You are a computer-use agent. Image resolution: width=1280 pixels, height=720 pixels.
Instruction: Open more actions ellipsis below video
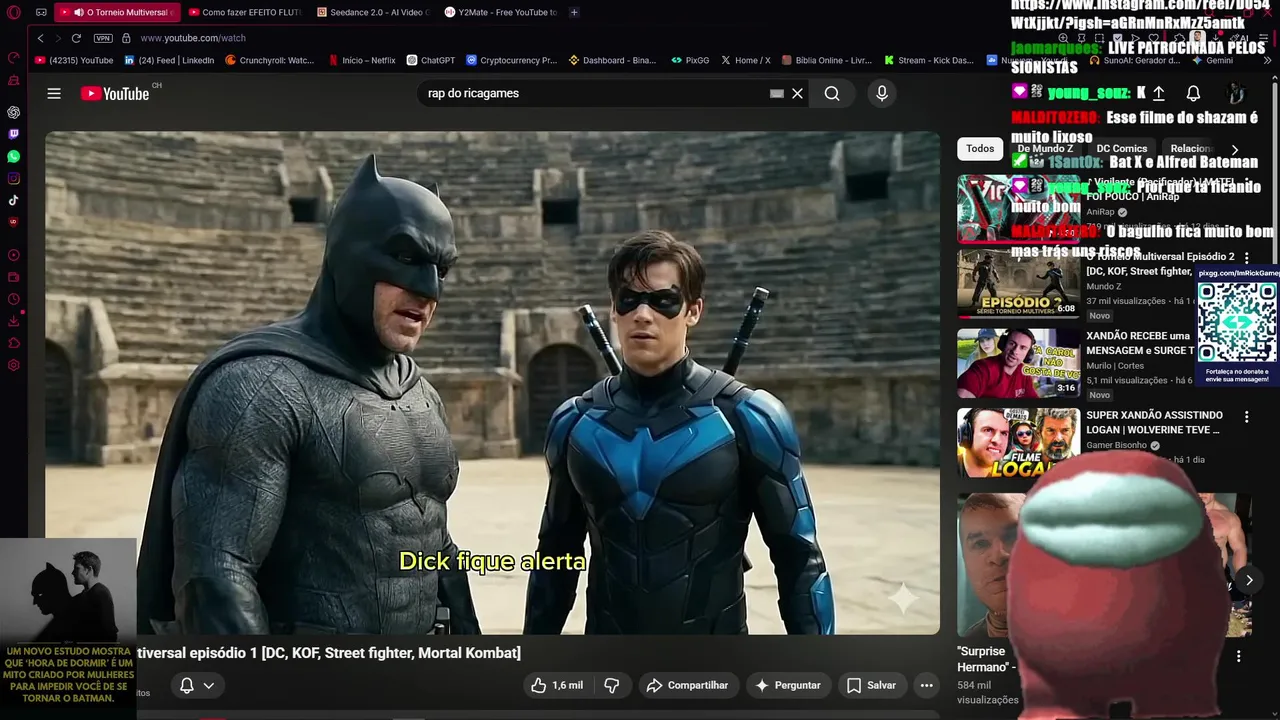[927, 685]
